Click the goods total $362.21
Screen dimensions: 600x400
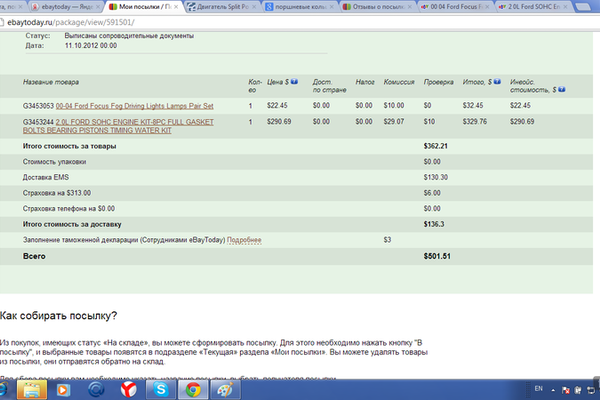(435, 146)
